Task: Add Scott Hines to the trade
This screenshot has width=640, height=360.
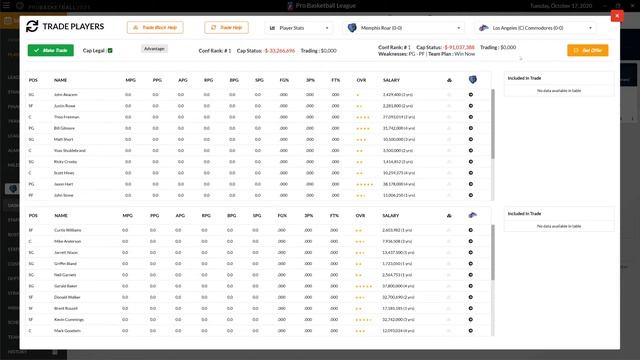Action: point(471,173)
